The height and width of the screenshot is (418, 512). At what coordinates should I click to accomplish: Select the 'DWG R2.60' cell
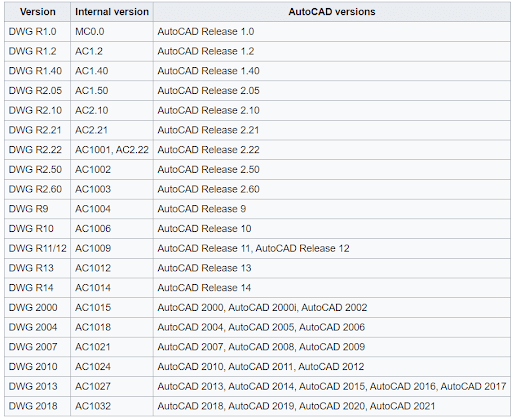pyautogui.click(x=37, y=189)
